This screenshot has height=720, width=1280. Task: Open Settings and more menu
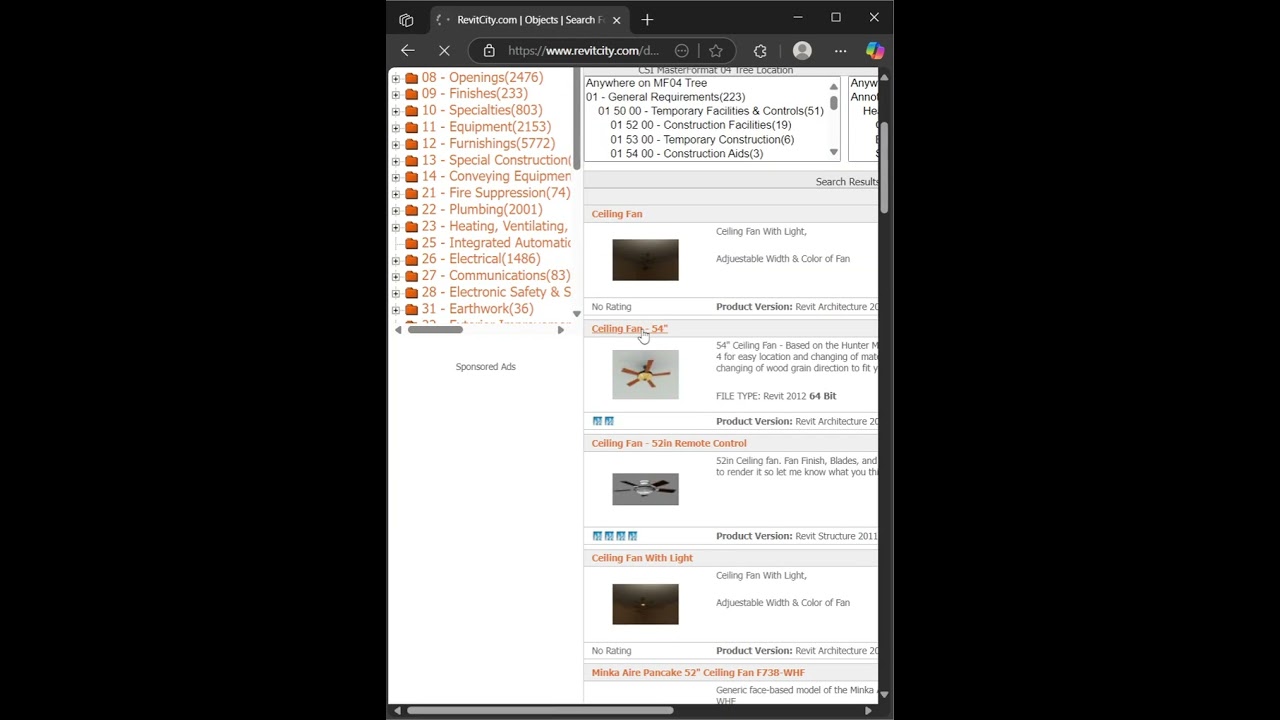coord(840,50)
